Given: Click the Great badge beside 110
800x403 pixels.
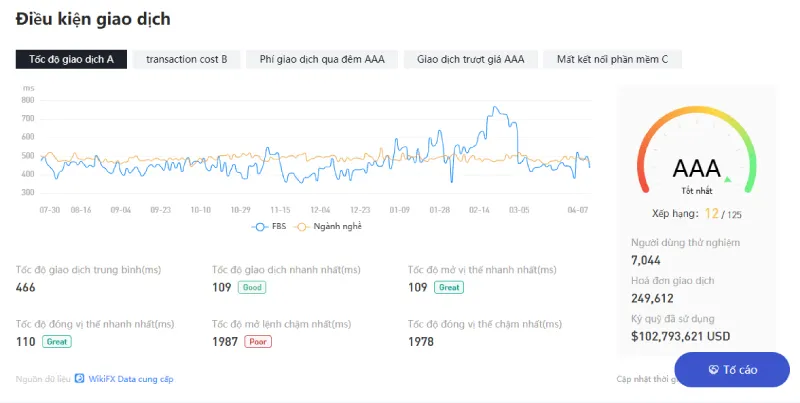Looking at the screenshot, I should (x=57, y=342).
